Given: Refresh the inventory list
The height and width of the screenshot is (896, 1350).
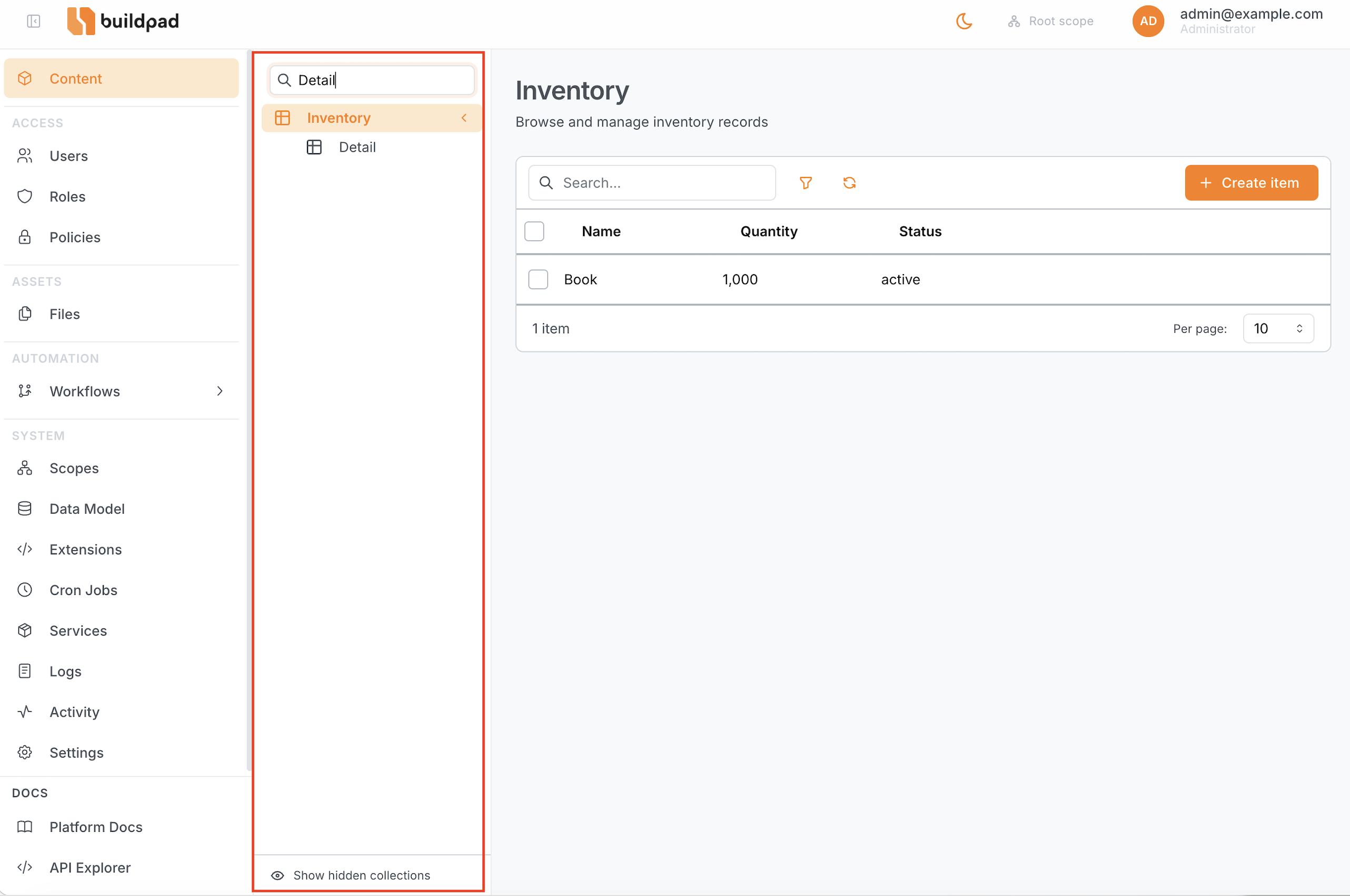Looking at the screenshot, I should [x=849, y=183].
